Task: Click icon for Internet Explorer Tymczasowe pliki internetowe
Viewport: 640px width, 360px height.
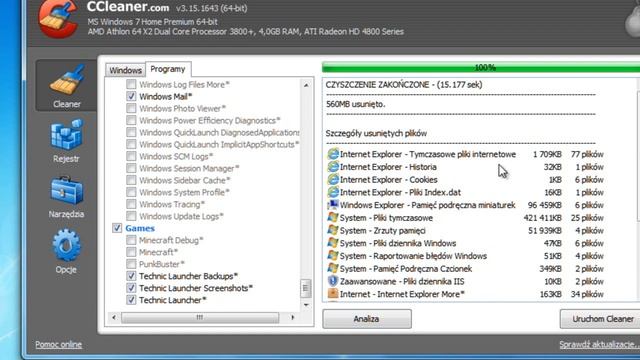Action: (333, 154)
